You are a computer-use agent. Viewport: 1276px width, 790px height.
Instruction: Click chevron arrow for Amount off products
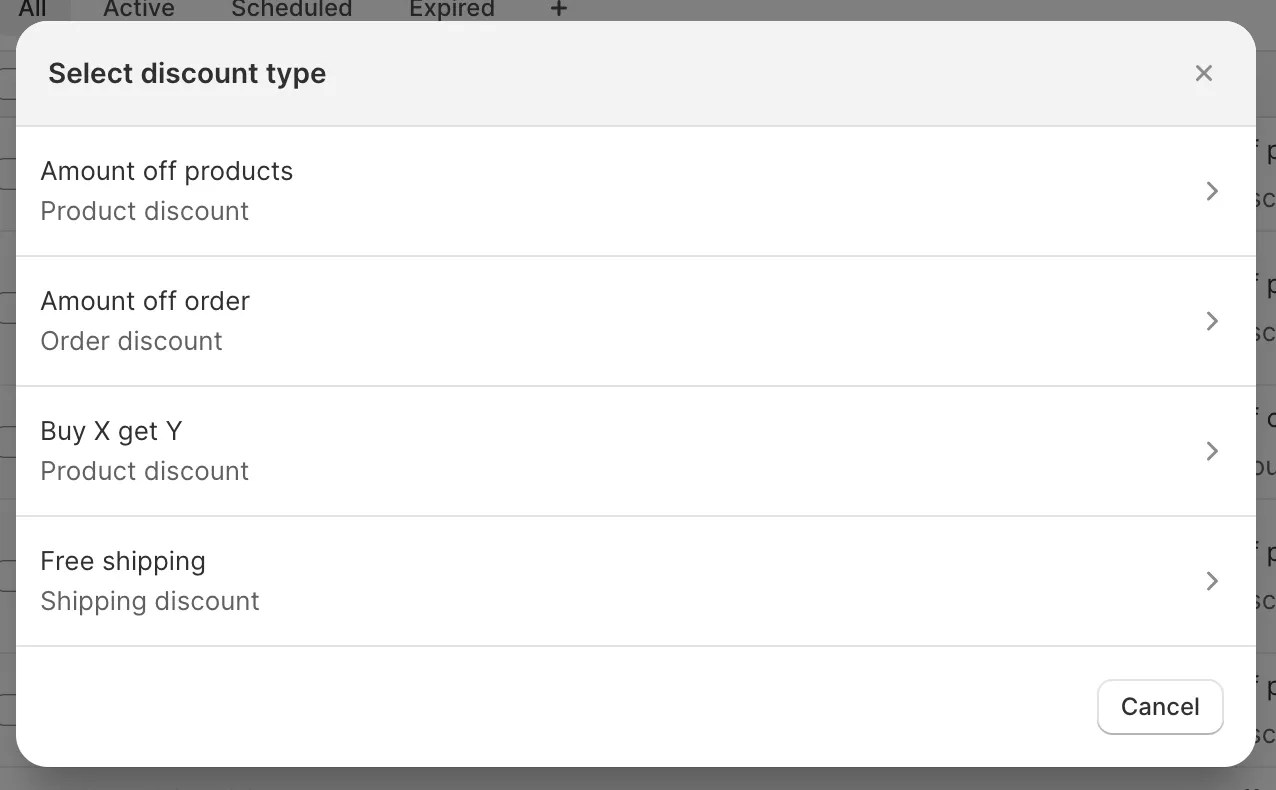coord(1212,191)
